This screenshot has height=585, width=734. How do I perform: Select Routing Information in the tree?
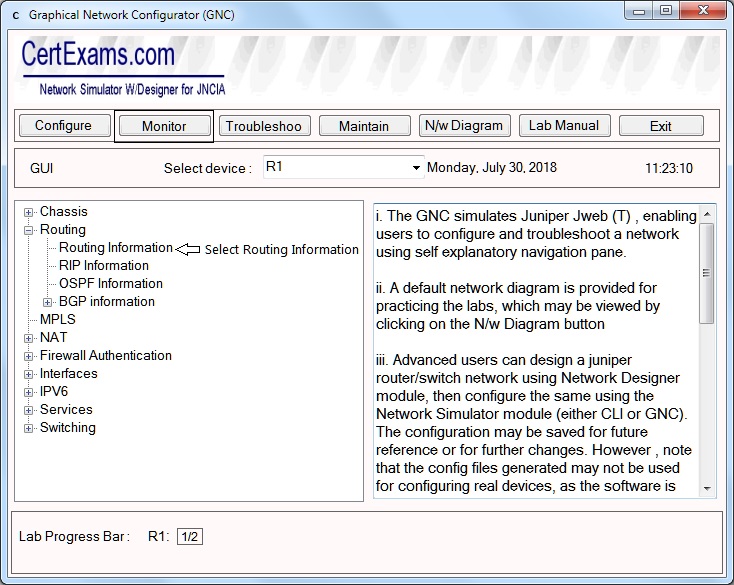click(116, 248)
